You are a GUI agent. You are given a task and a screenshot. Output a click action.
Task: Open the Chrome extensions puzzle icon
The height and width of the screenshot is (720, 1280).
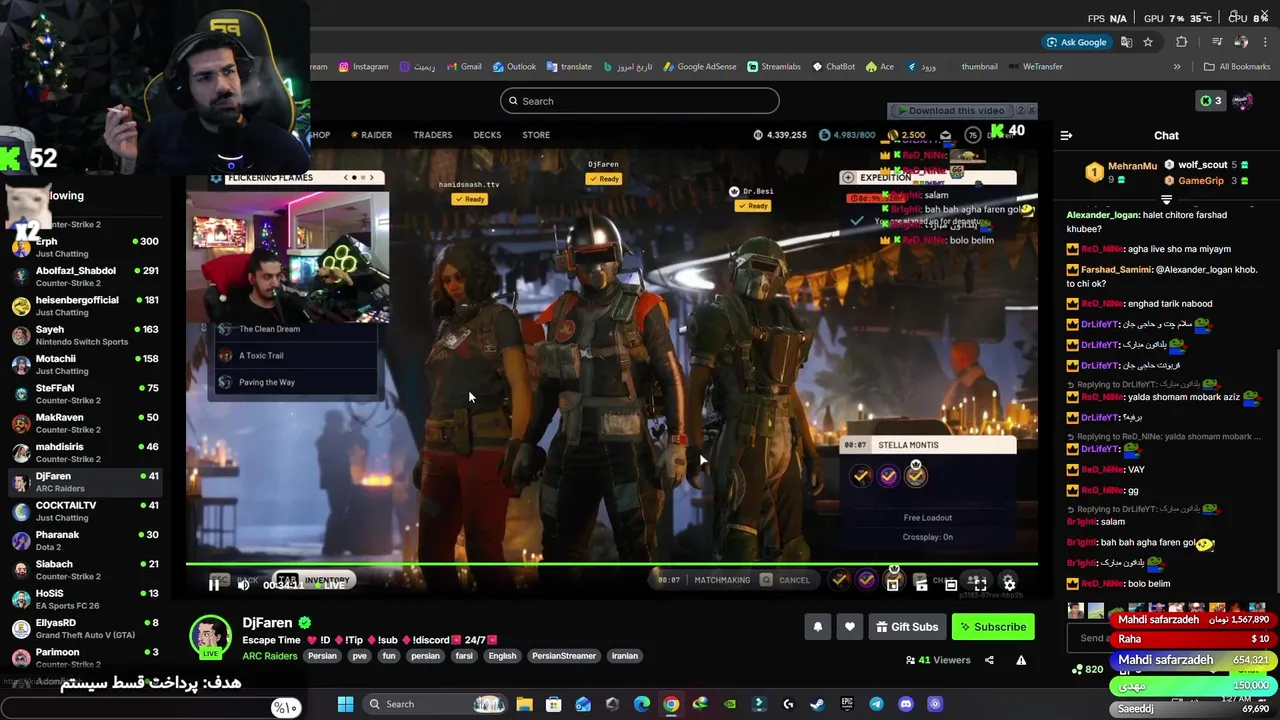1182,42
